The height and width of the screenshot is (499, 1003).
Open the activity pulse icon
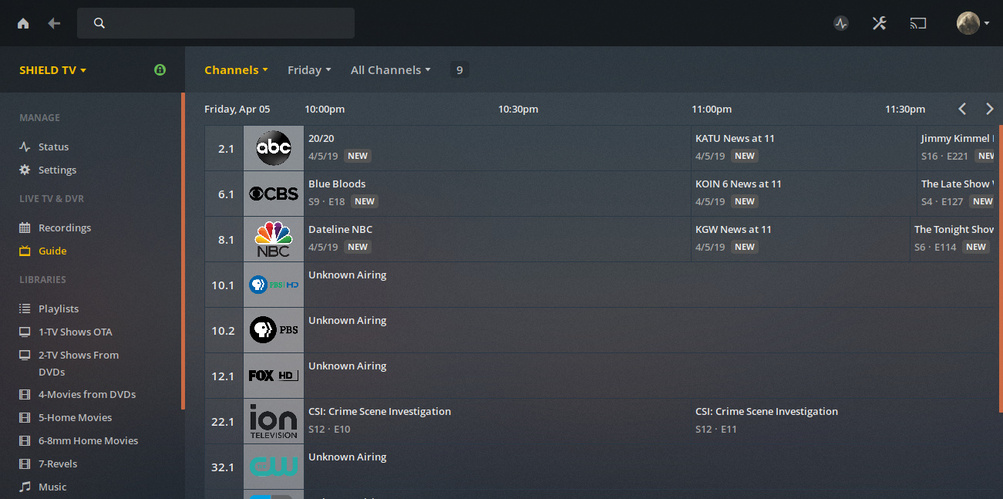point(841,24)
